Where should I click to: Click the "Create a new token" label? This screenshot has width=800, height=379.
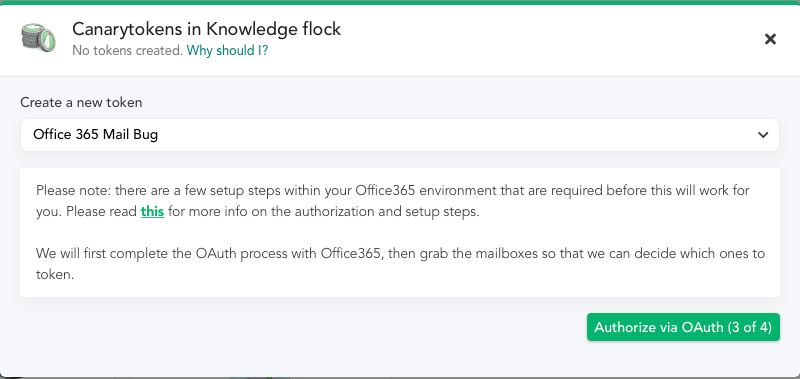click(x=81, y=103)
